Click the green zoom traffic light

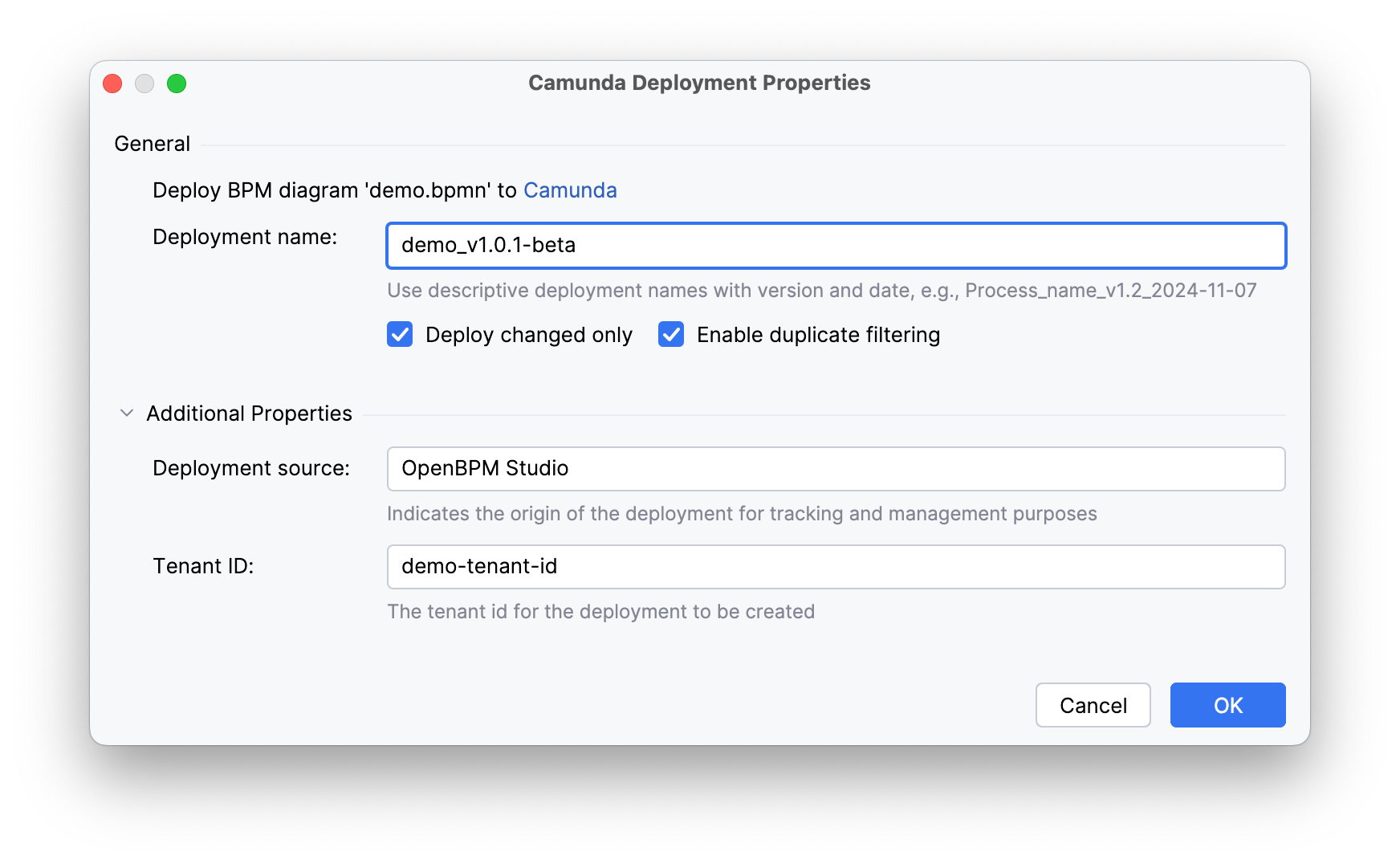click(177, 83)
